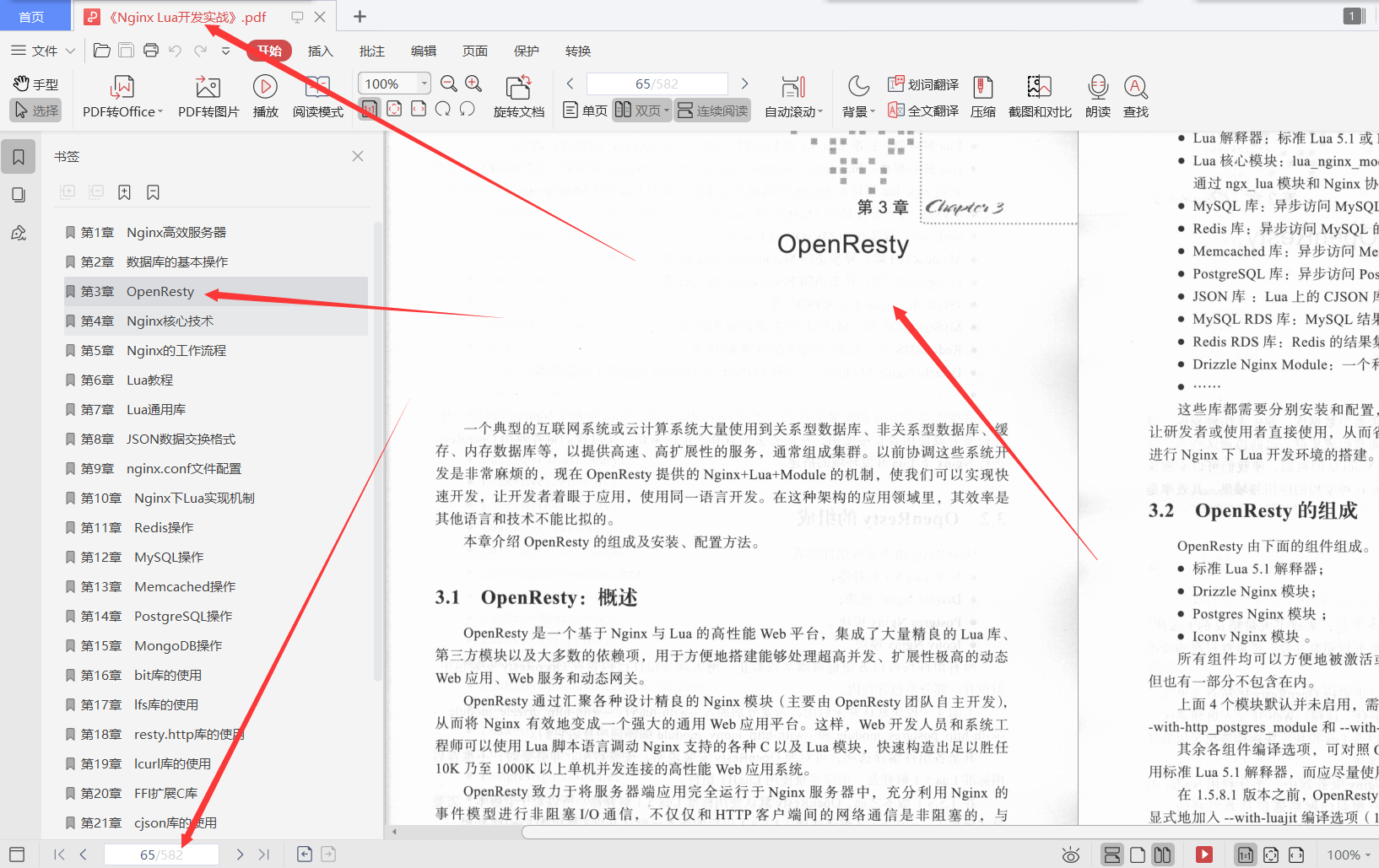Start reading aloud with 朗读
Viewport: 1379px width, 868px height.
[x=1096, y=95]
